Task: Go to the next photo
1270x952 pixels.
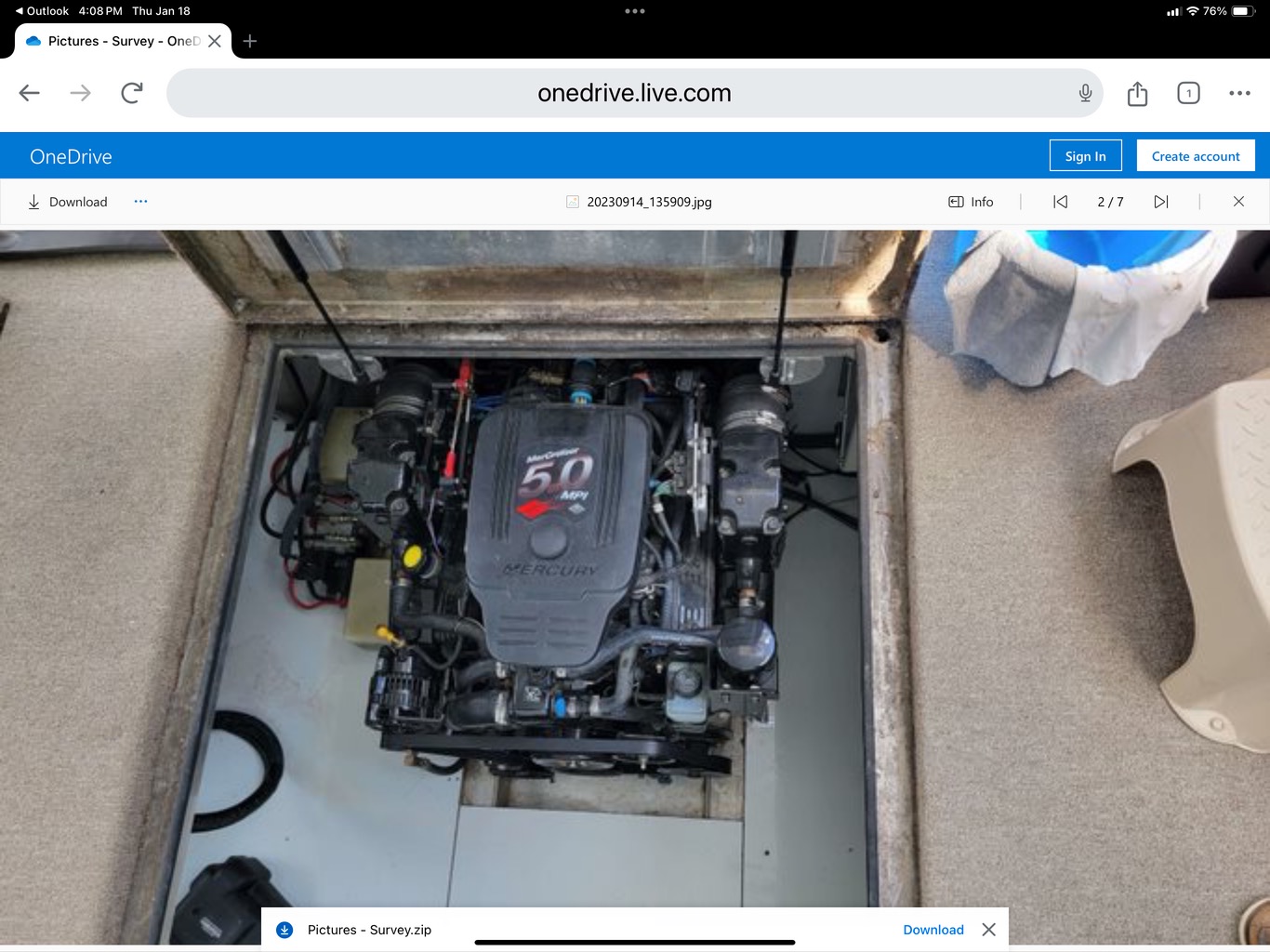Action: [x=1160, y=202]
